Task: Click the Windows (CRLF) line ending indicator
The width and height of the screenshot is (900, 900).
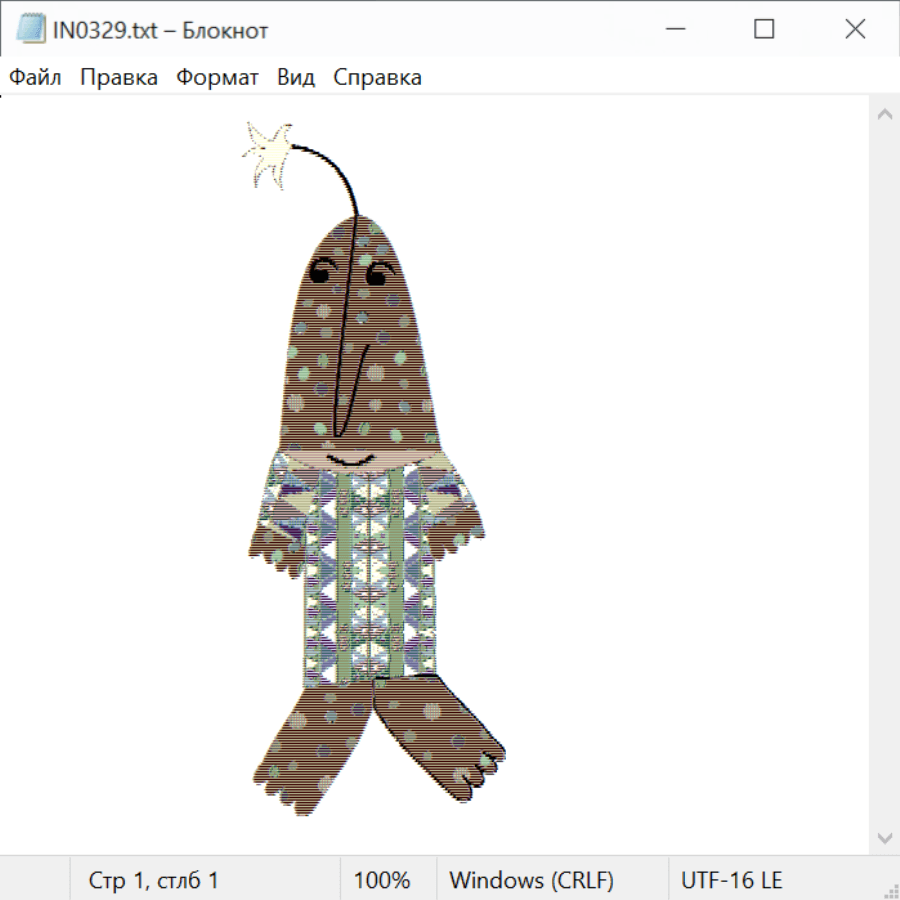Action: pyautogui.click(x=531, y=881)
